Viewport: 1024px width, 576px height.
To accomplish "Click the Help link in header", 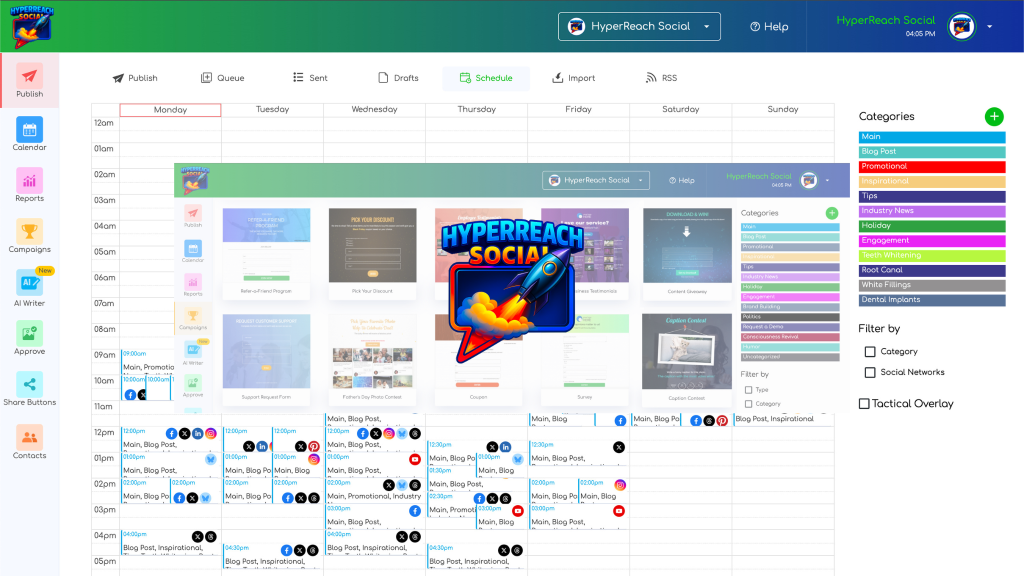I will point(769,27).
